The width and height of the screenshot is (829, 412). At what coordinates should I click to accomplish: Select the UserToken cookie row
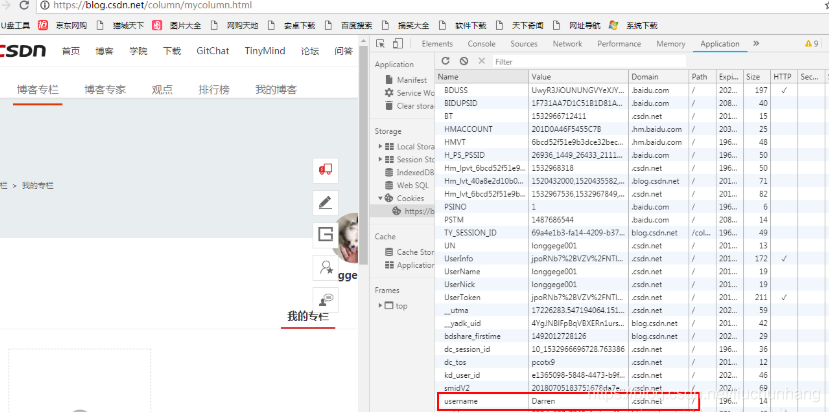(x=632, y=297)
